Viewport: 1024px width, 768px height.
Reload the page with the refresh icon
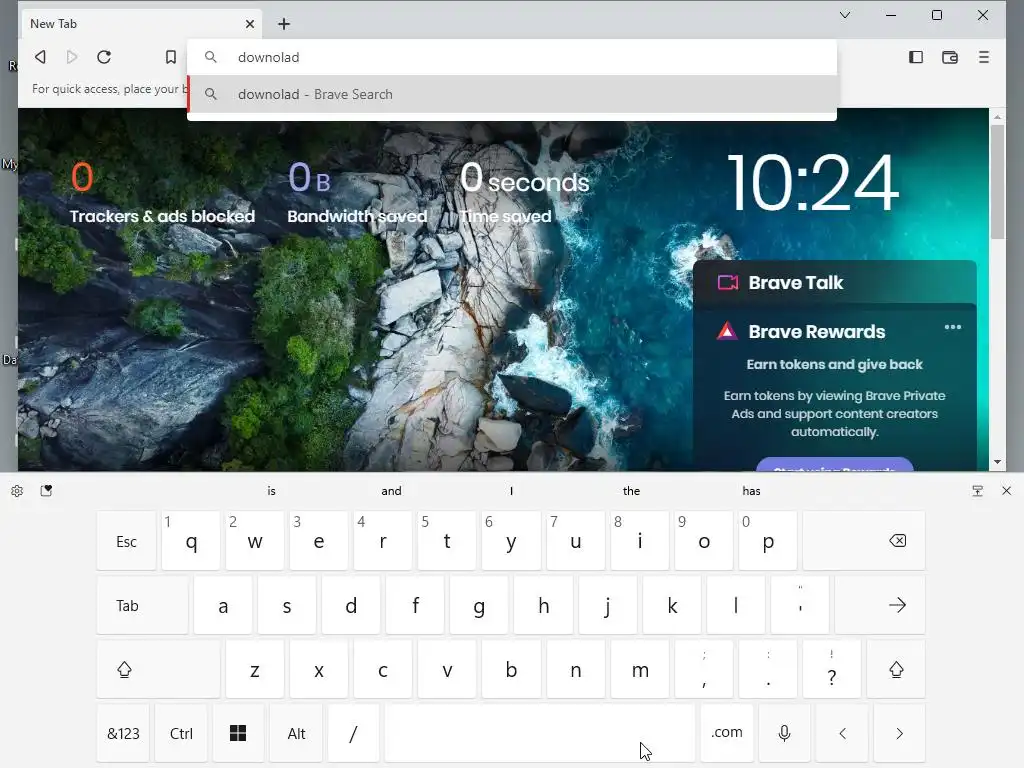[104, 57]
